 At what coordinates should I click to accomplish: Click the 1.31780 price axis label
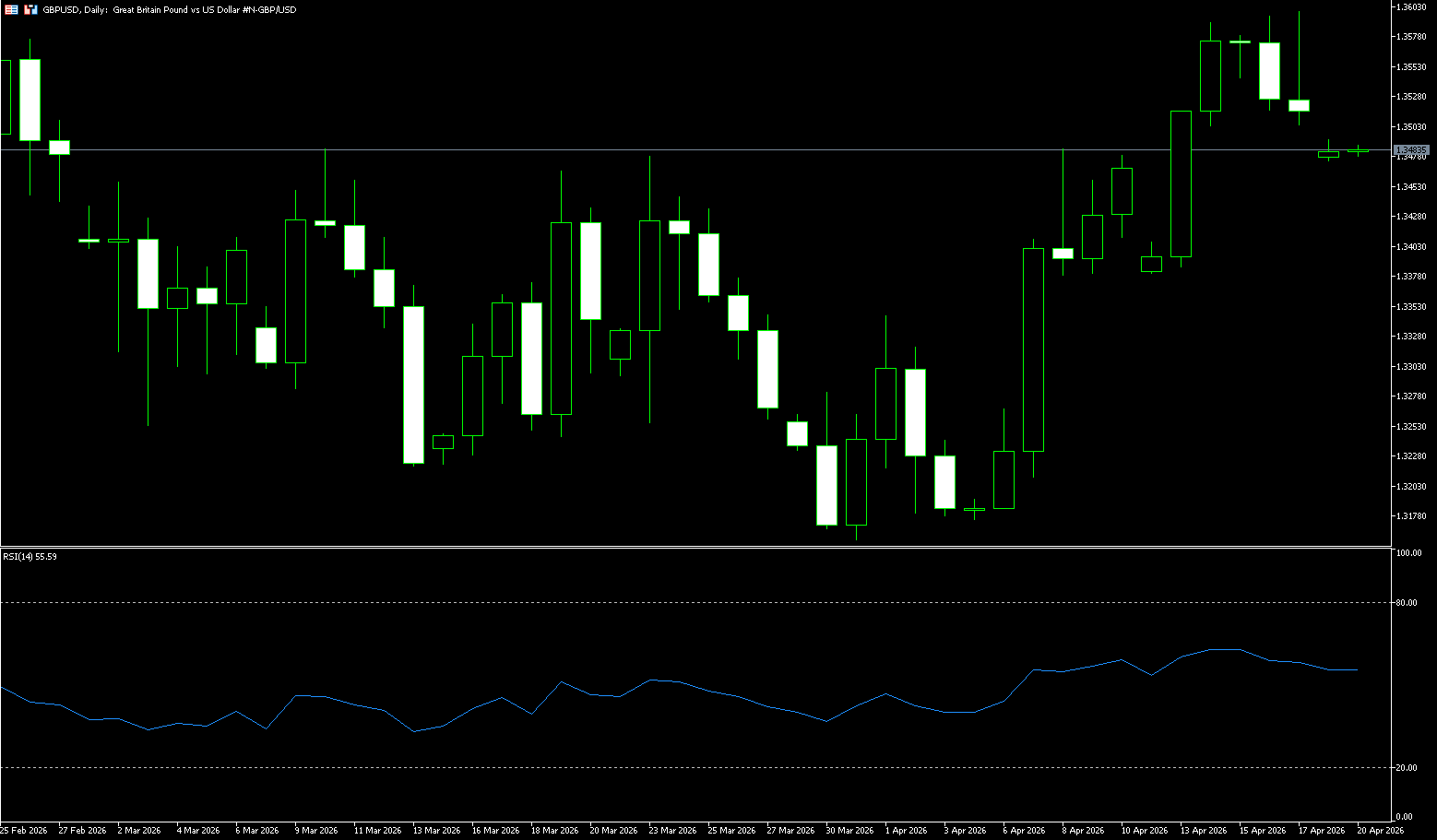[x=1411, y=516]
